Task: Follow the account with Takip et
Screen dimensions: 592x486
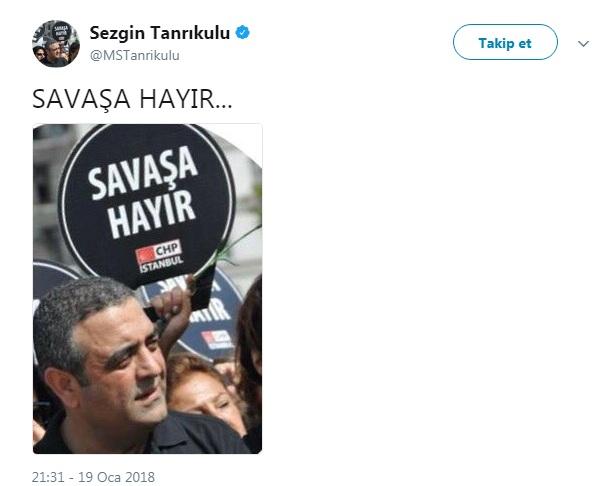Action: (505, 42)
